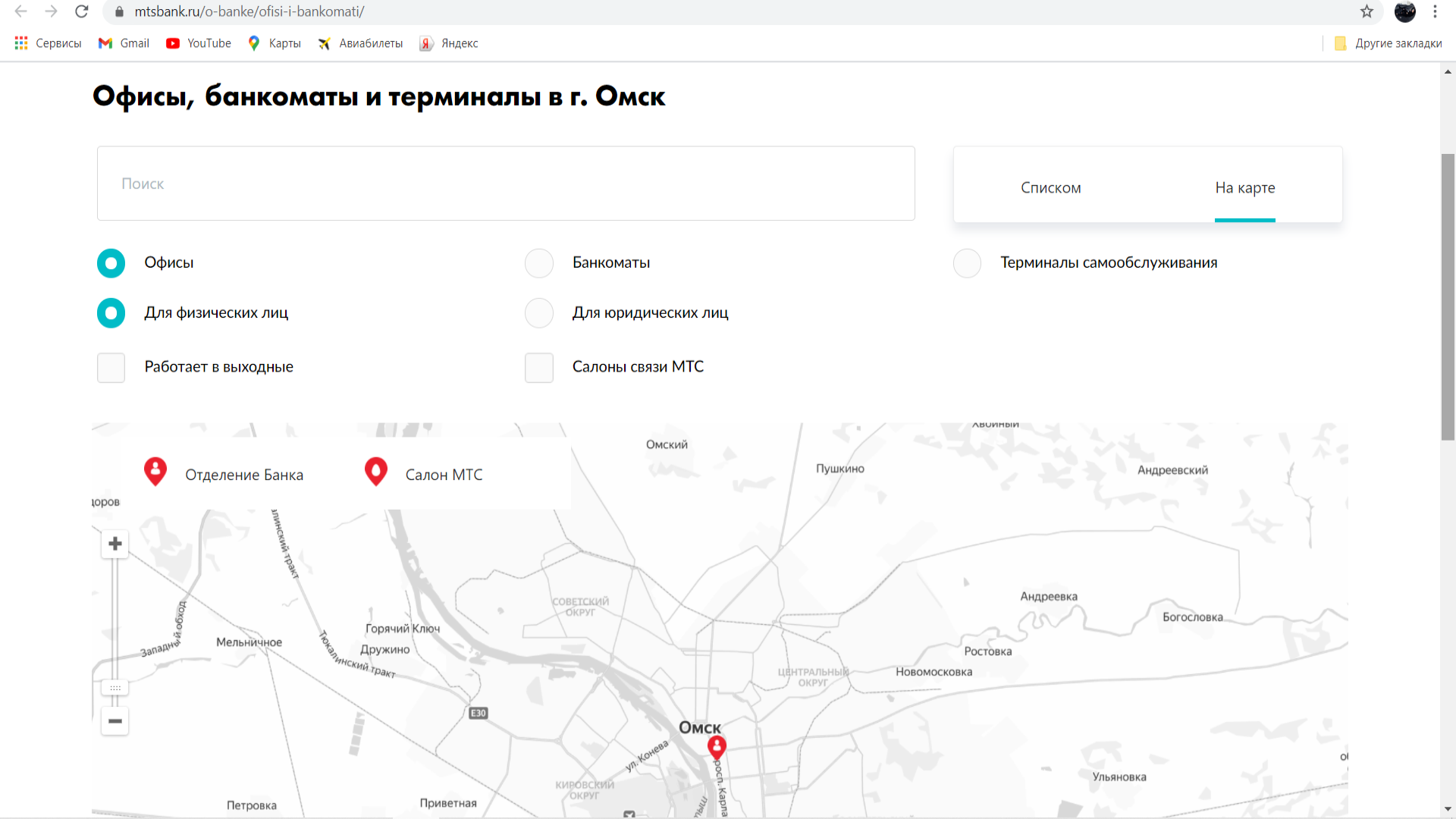Open the Авиабилеты bookmark
Viewport: 1456px width, 819px height.
click(x=360, y=43)
